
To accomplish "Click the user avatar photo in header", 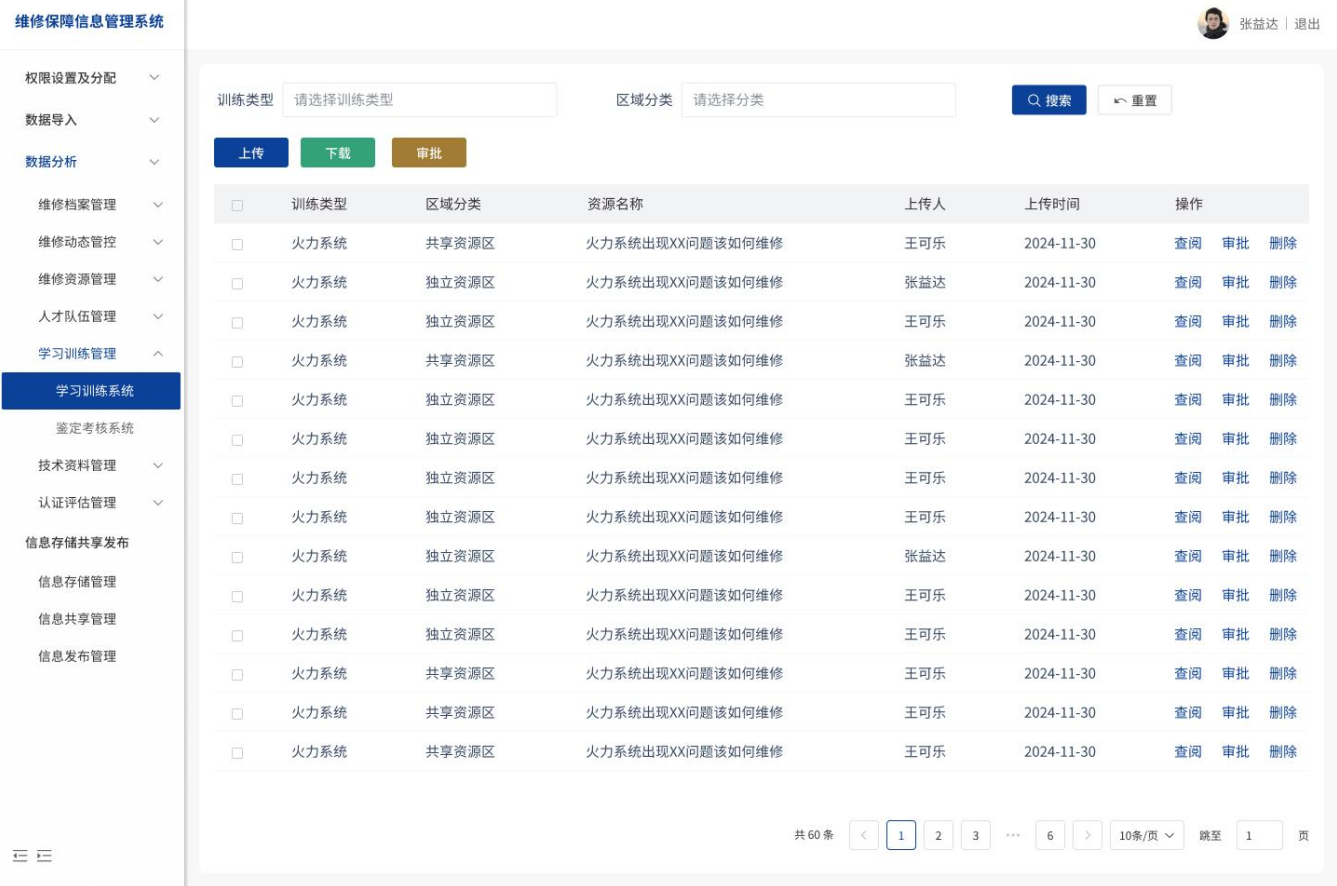I will 1213,23.
